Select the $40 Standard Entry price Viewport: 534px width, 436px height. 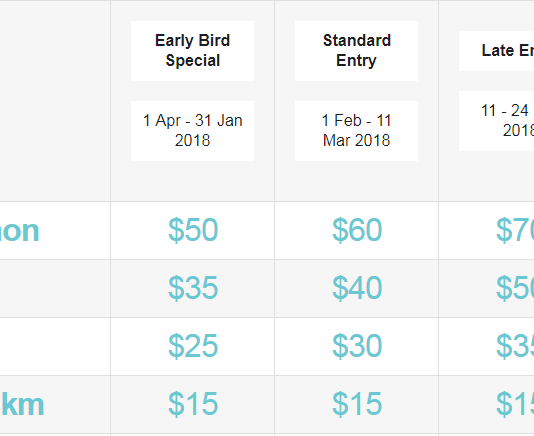(357, 288)
